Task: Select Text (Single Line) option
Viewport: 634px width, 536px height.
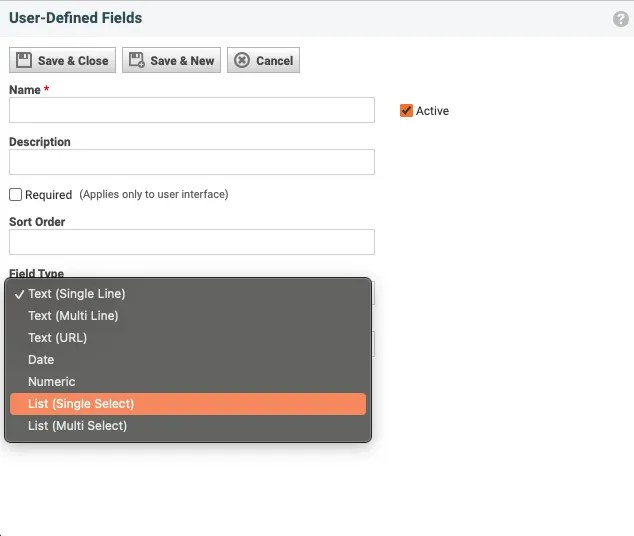Action: click(188, 294)
